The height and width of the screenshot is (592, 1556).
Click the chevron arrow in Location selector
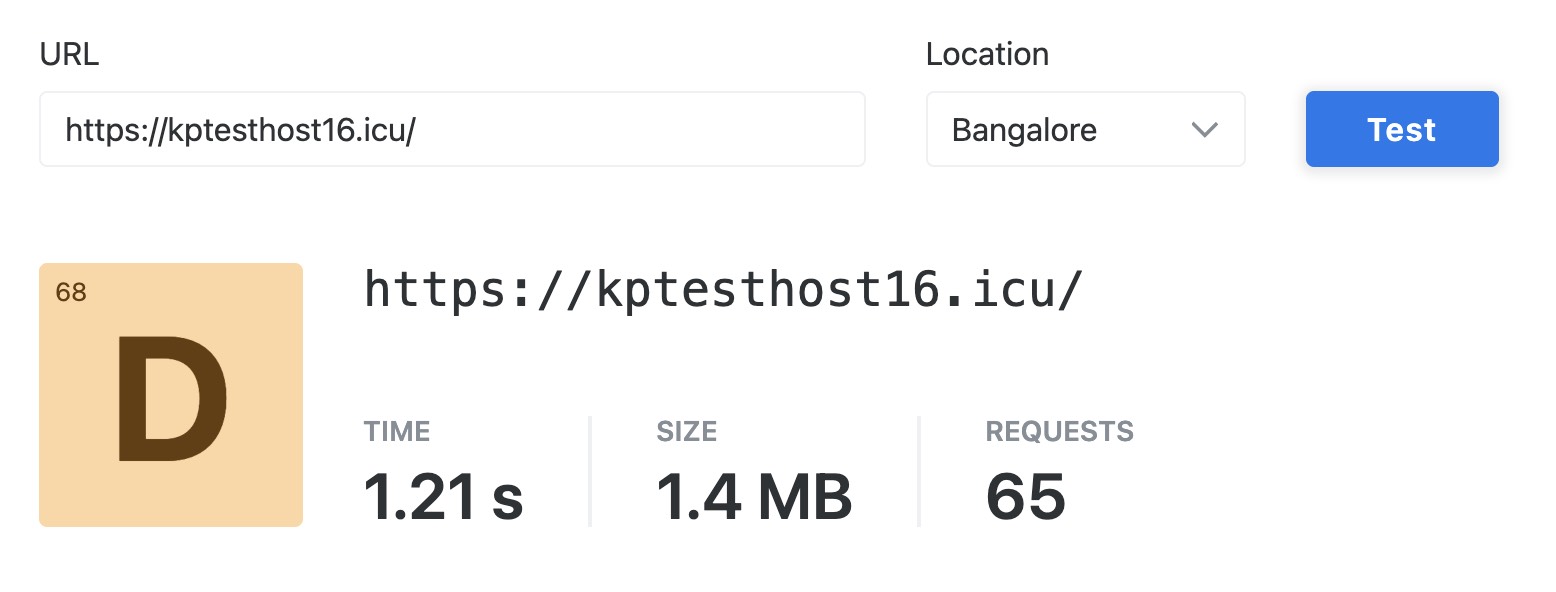(x=1204, y=130)
